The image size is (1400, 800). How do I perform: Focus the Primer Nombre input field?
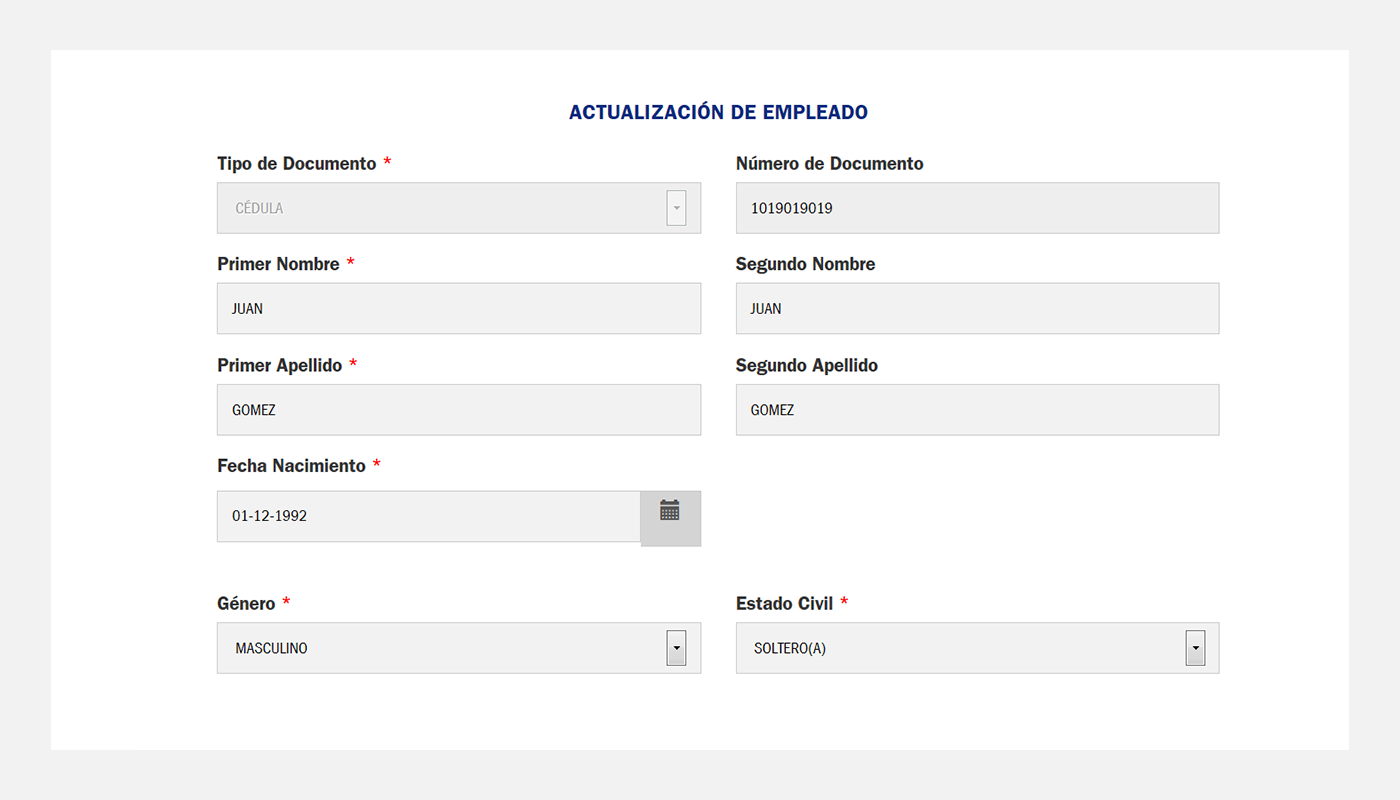click(x=458, y=308)
